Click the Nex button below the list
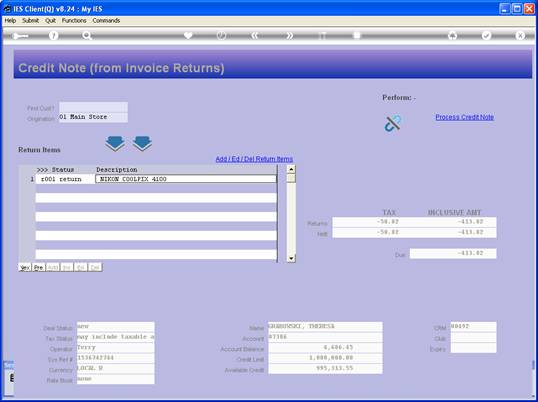The height and width of the screenshot is (402, 538). point(25,267)
